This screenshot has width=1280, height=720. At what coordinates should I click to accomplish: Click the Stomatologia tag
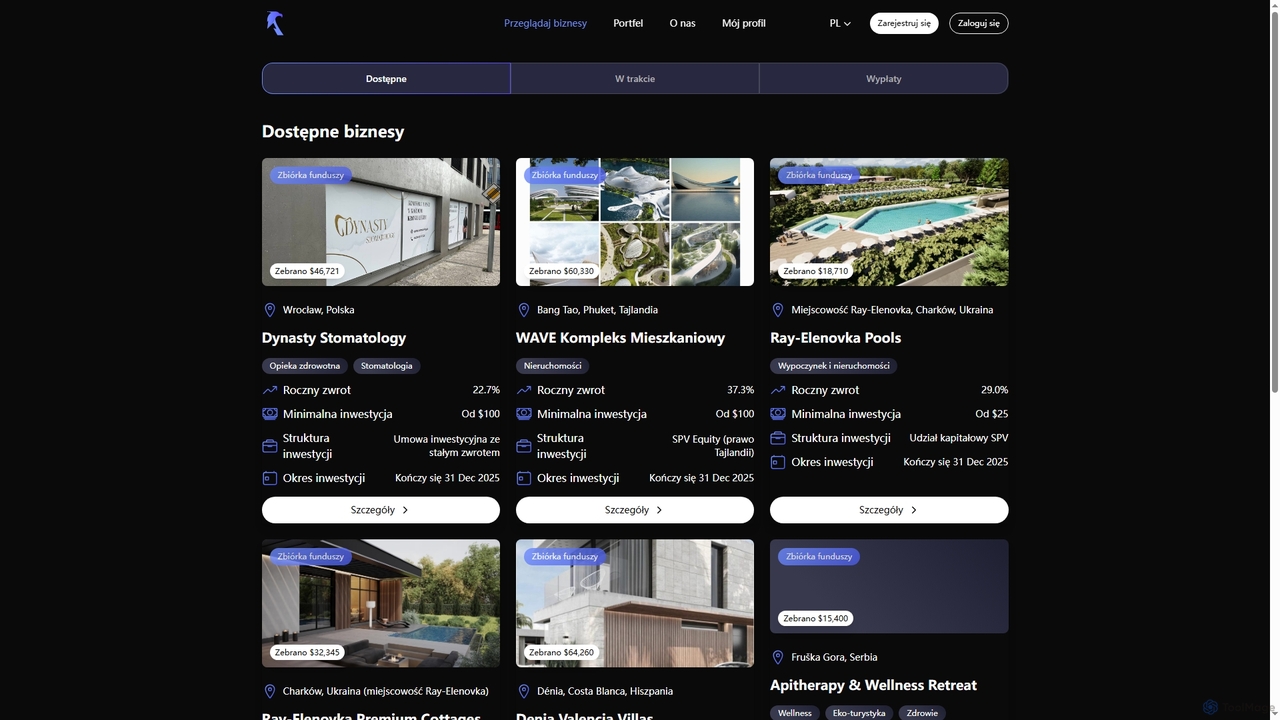pos(387,366)
